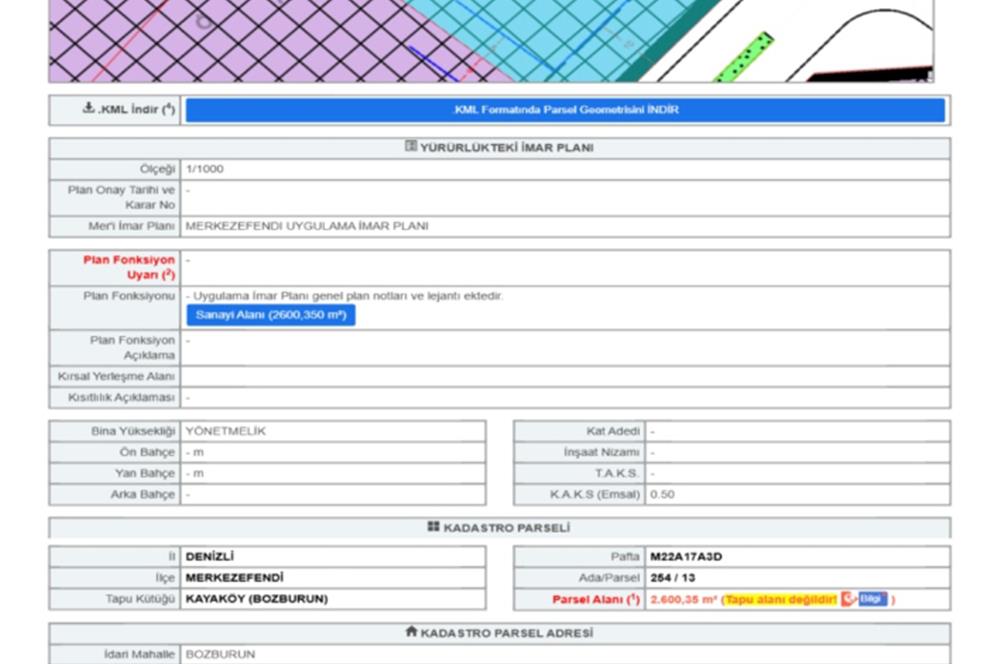
Task: Download parcel geometry in KML format
Action: point(565,110)
